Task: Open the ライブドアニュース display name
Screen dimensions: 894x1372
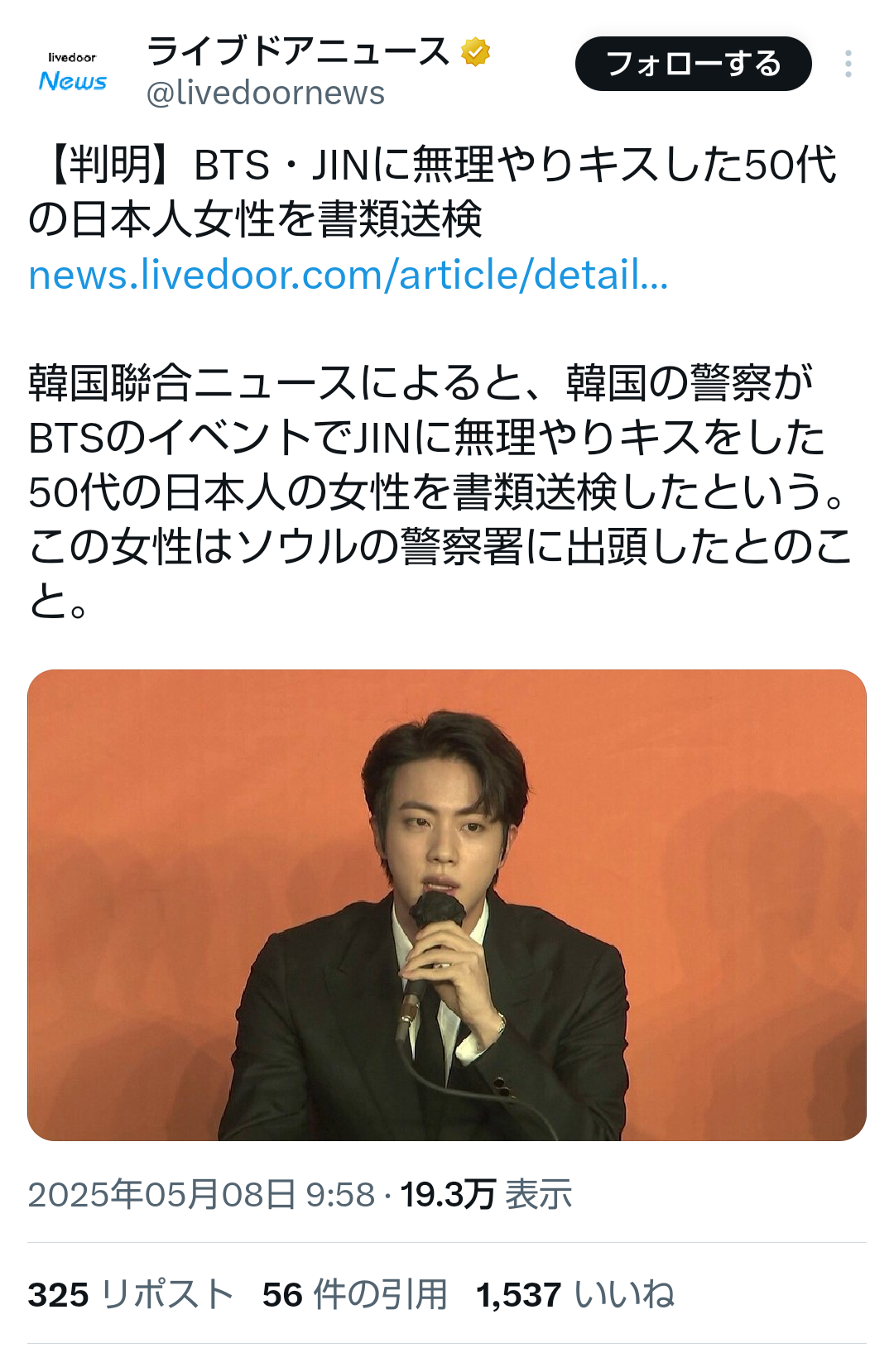Action: pos(298,51)
